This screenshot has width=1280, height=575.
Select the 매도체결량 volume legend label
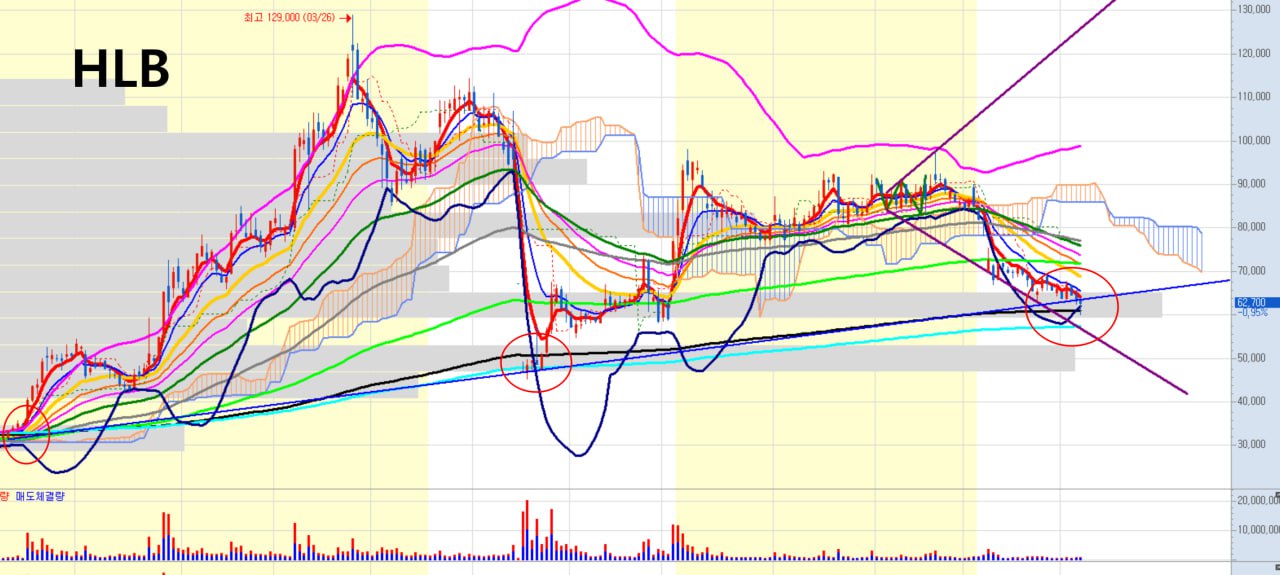click(x=38, y=496)
